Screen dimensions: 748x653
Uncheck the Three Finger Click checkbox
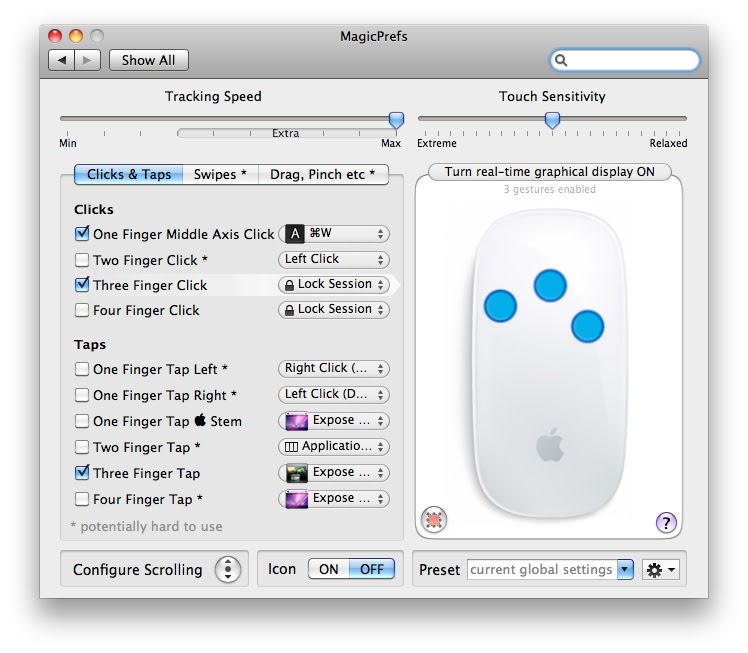[x=82, y=285]
